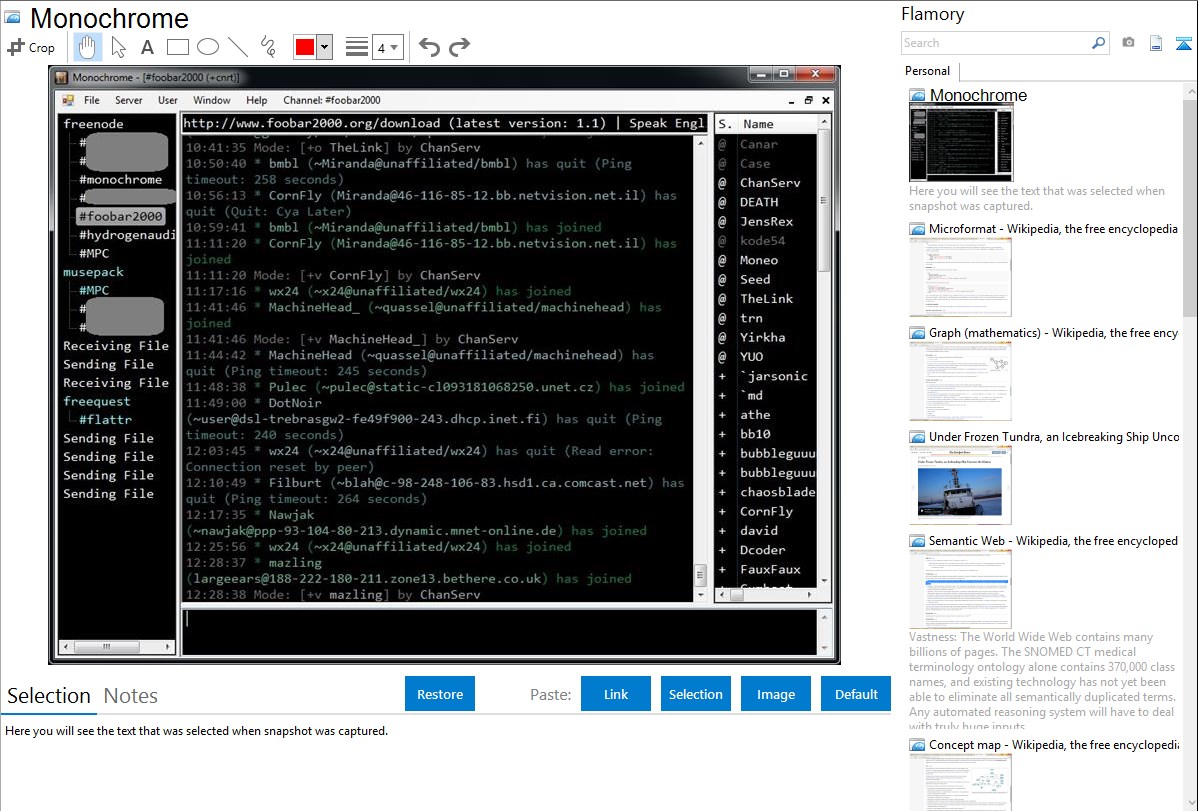Open the Server menu in Monochrome
The height and width of the screenshot is (811, 1198).
pos(128,100)
